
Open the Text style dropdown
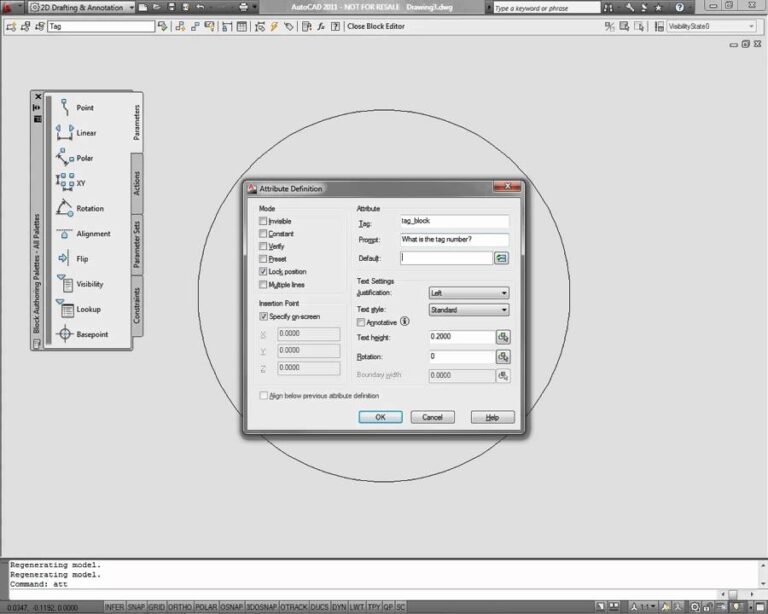point(469,310)
